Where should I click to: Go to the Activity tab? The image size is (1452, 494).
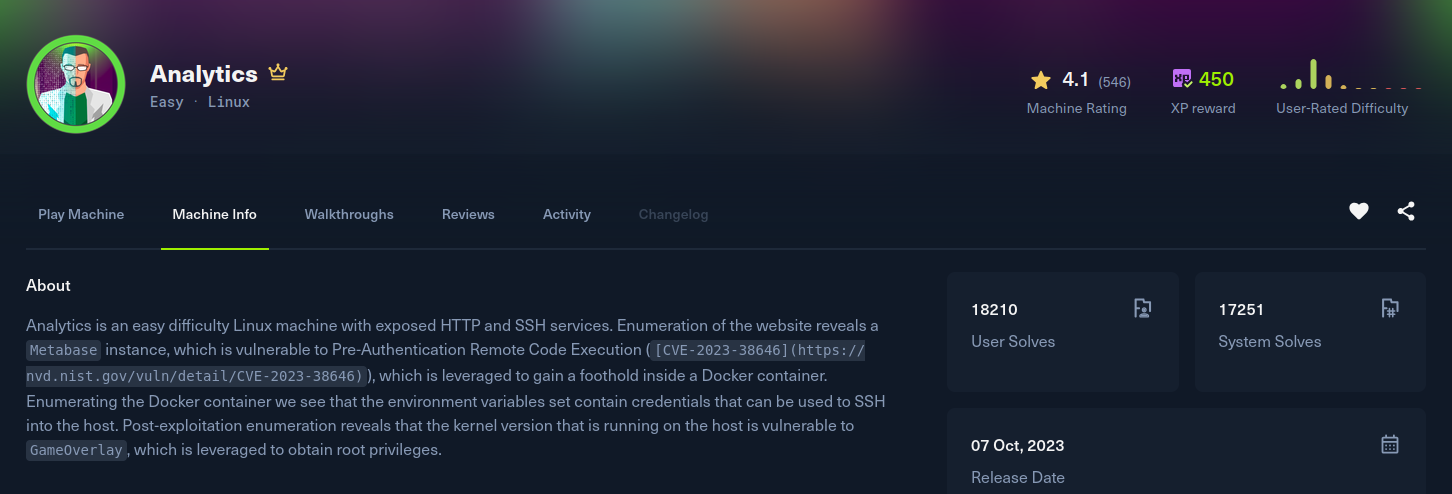(x=567, y=214)
